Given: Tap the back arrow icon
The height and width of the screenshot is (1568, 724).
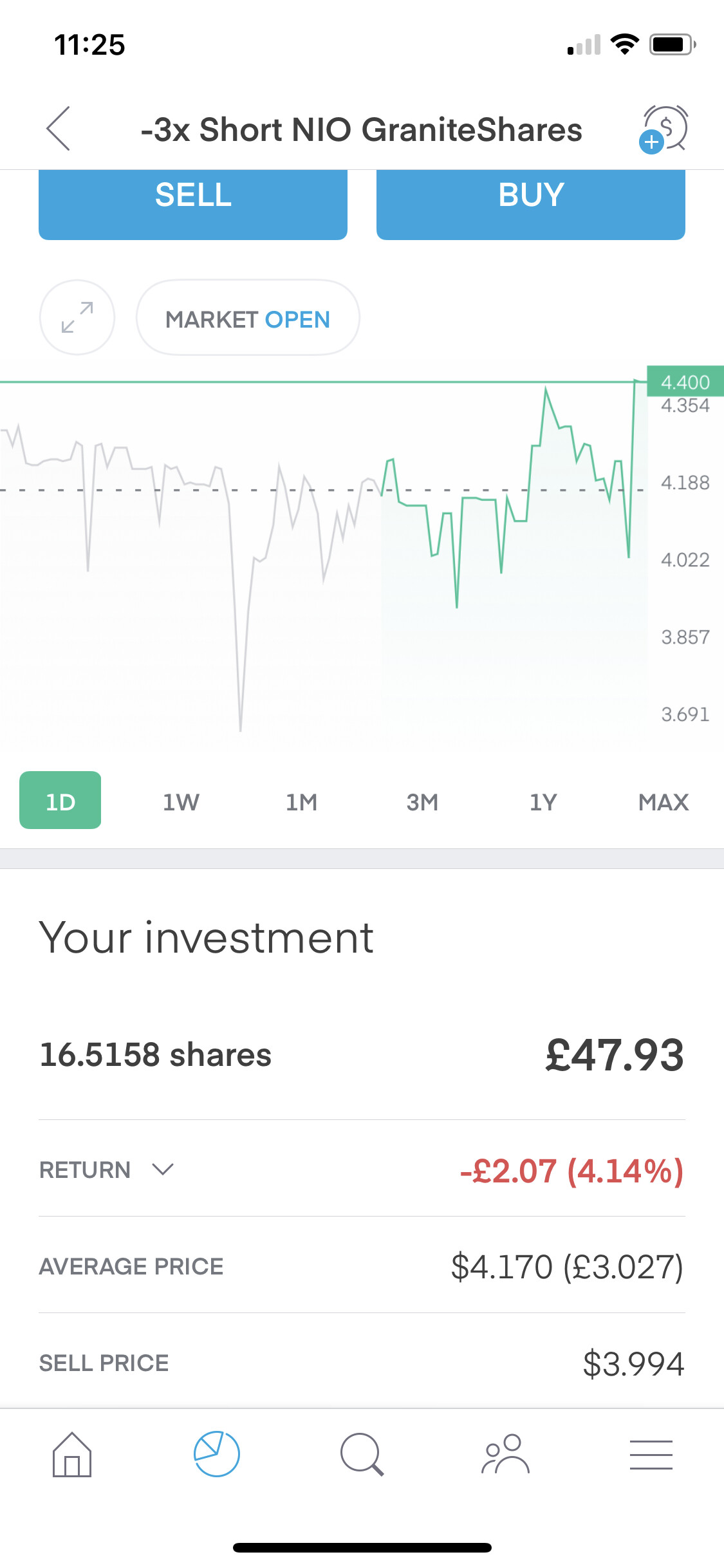Looking at the screenshot, I should click(59, 129).
